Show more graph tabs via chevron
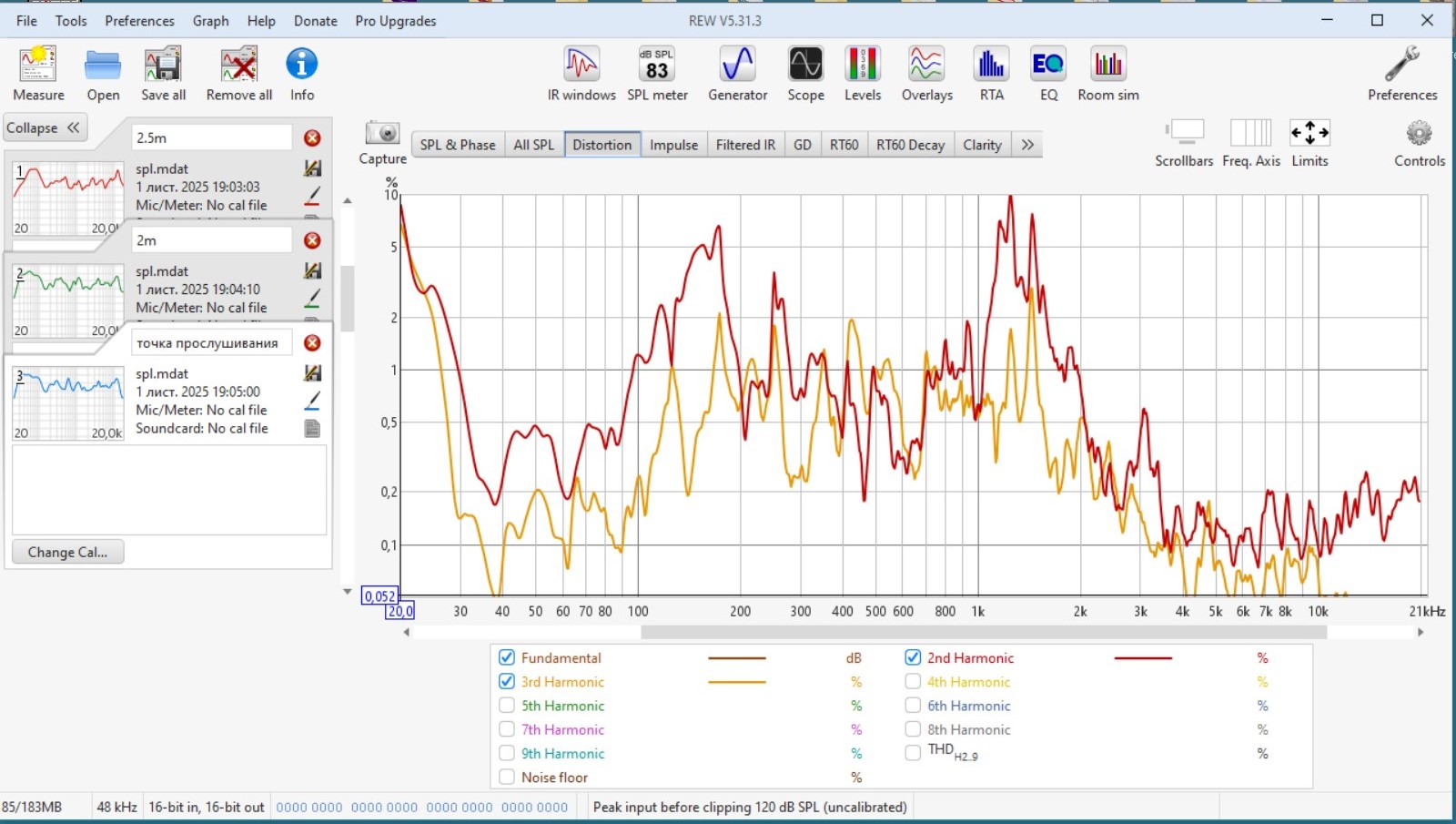The height and width of the screenshot is (824, 1456). (1027, 145)
